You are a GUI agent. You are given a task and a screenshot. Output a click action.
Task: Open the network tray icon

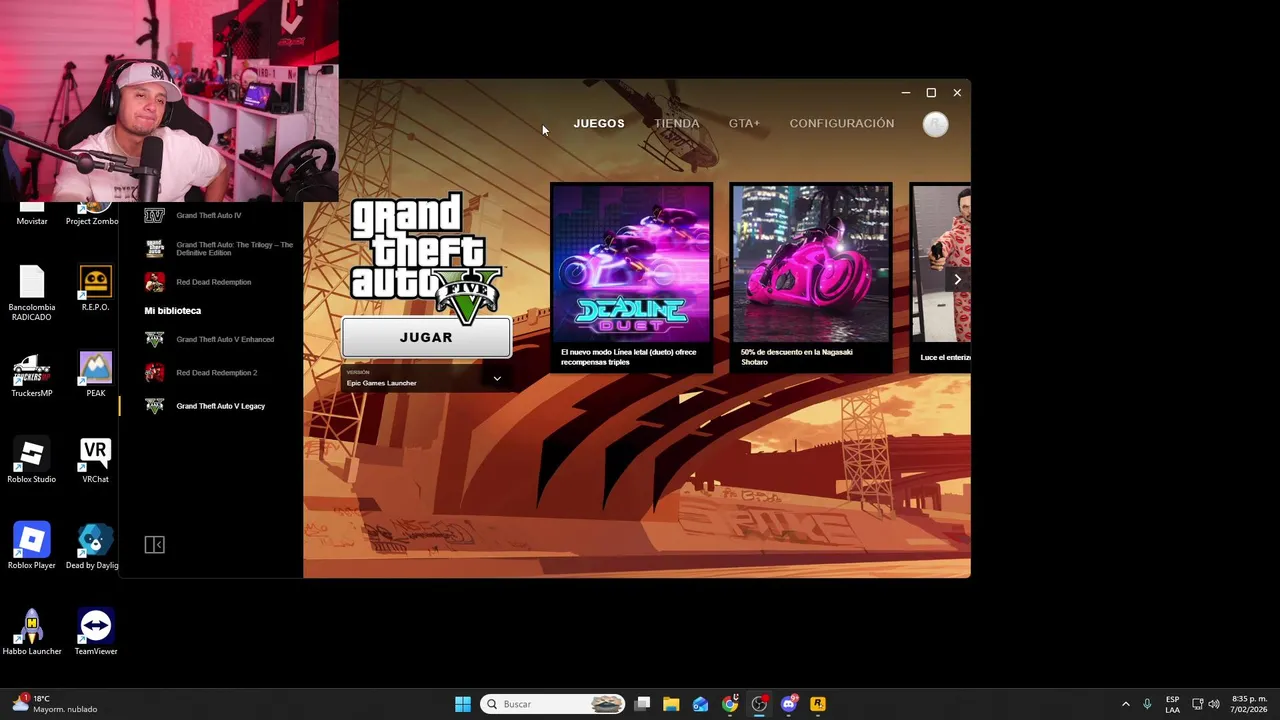[x=1198, y=704]
